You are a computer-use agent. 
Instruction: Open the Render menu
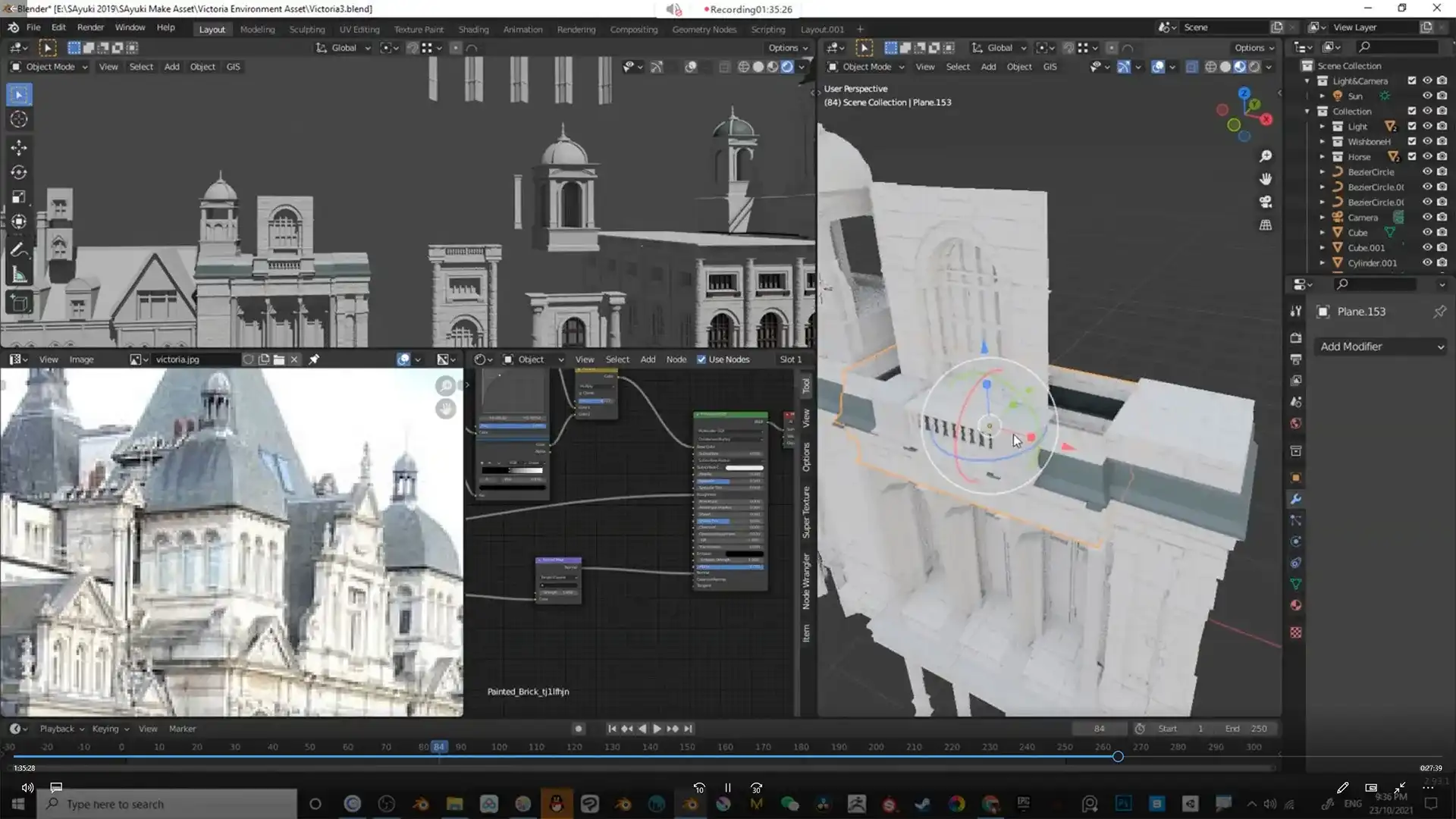tap(90, 27)
